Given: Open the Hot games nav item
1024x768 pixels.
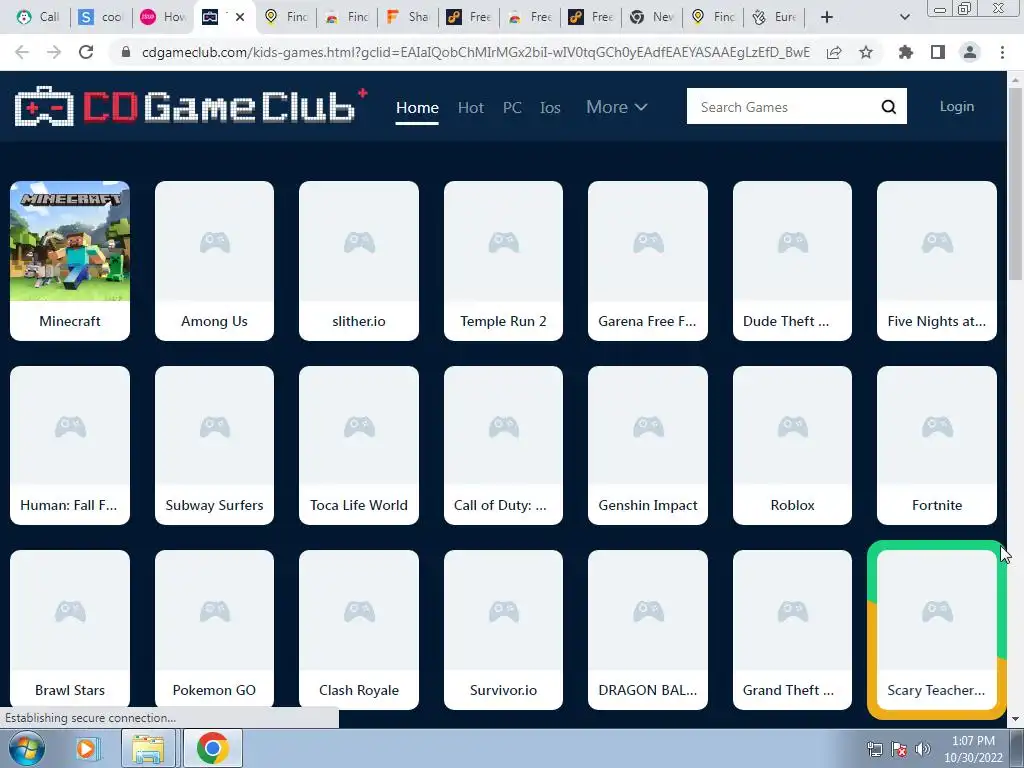Looking at the screenshot, I should click(x=471, y=107).
